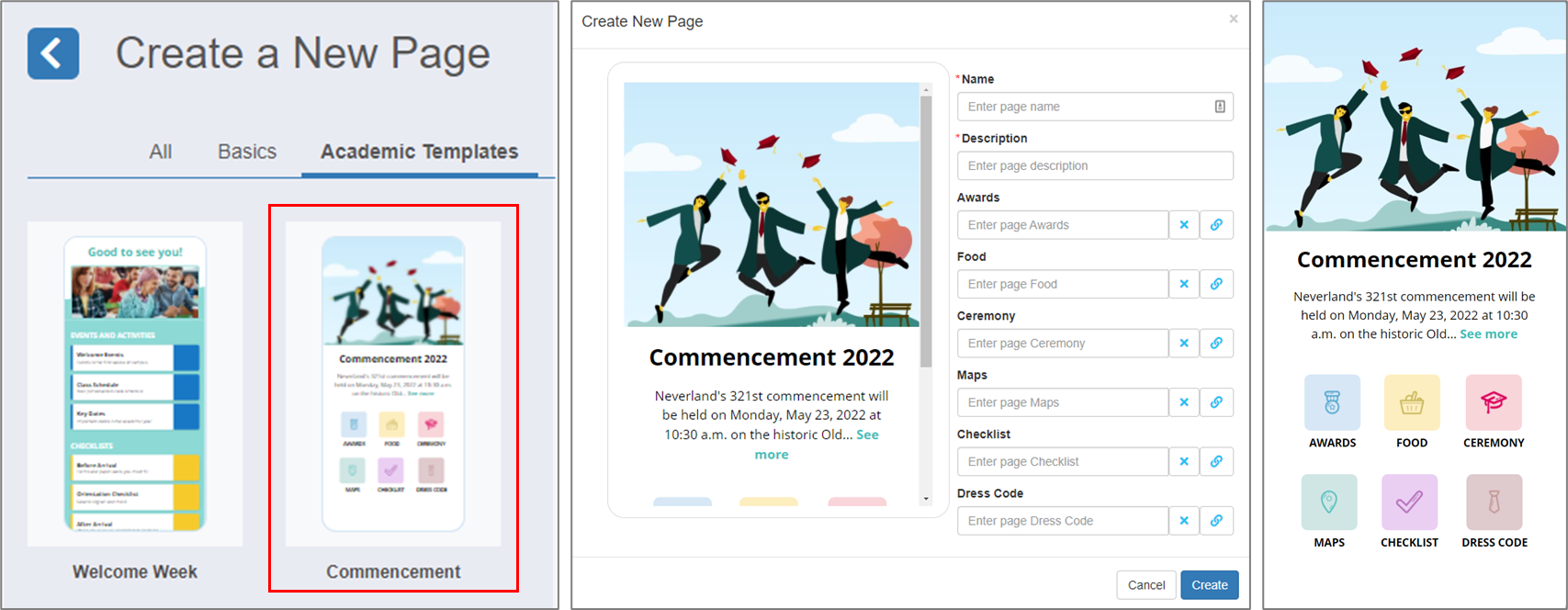
Task: Click the link icon for Food
Action: point(1216,284)
